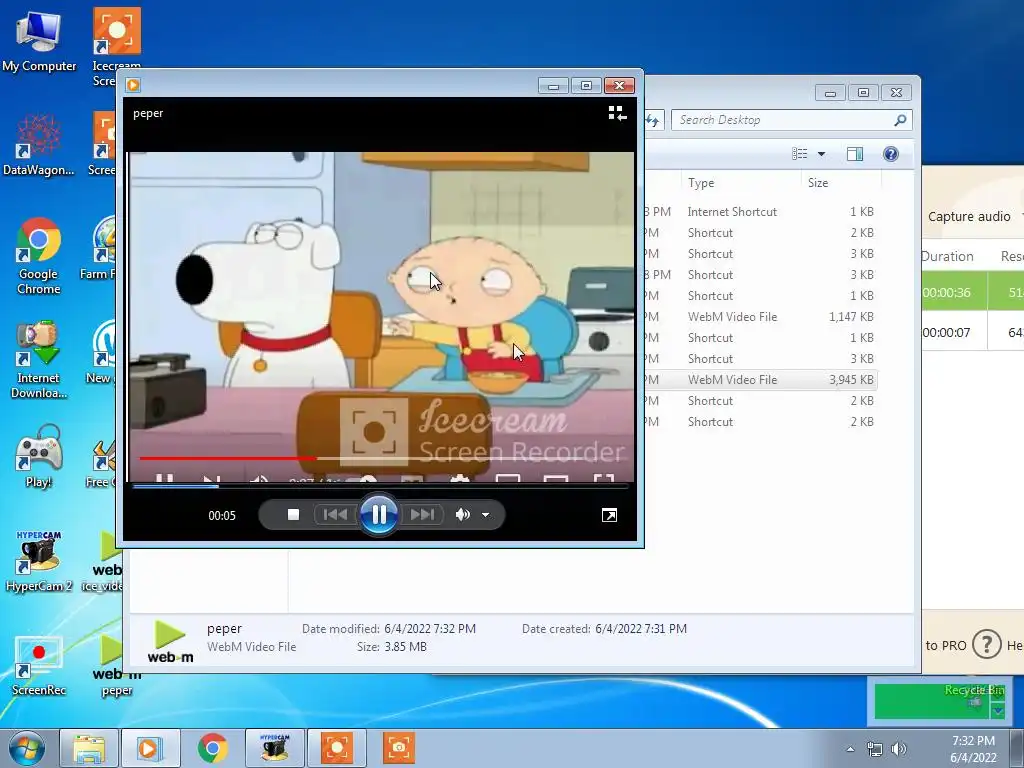Click the peper web-m icon in details pane
This screenshot has width=1024, height=768.
170,641
